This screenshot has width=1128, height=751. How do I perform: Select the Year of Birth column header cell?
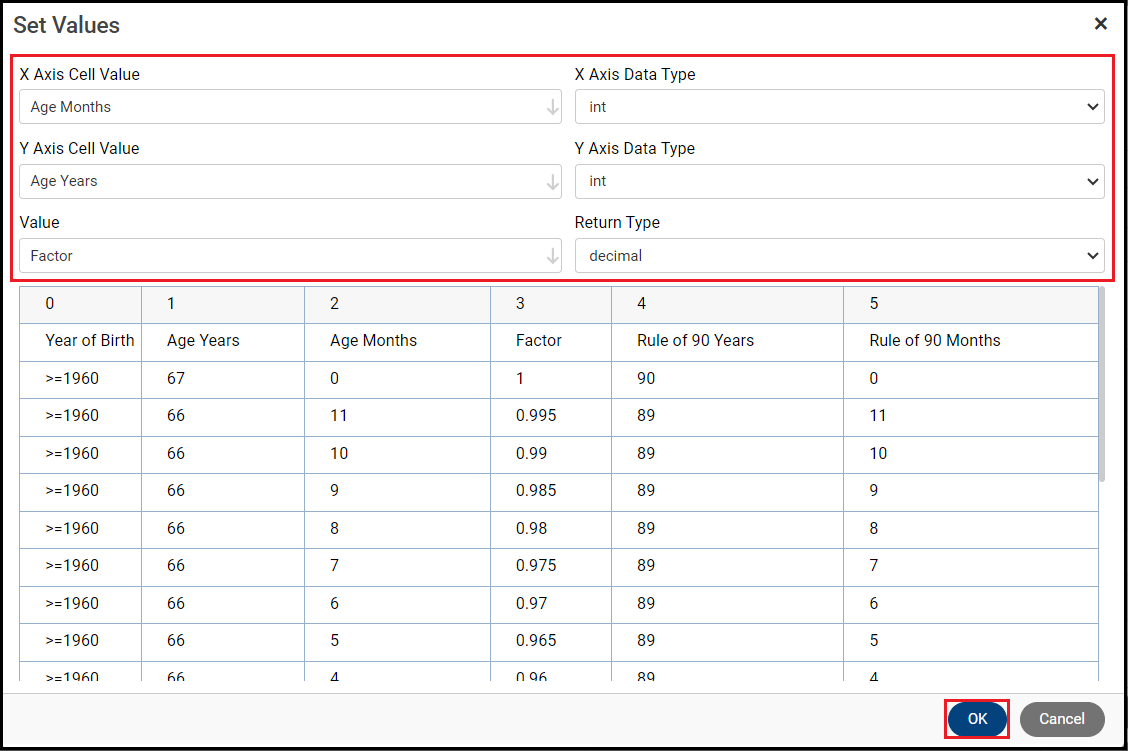pos(90,341)
